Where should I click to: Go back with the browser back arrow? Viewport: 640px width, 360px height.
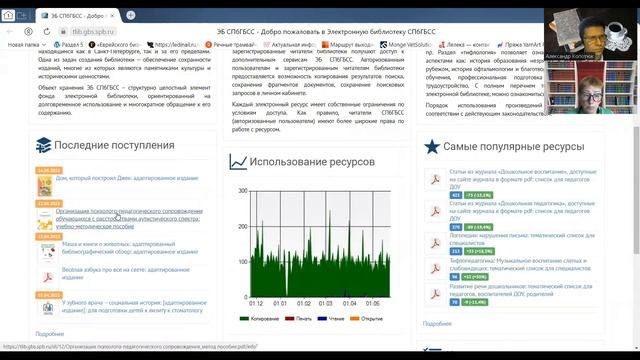pyautogui.click(x=10, y=31)
